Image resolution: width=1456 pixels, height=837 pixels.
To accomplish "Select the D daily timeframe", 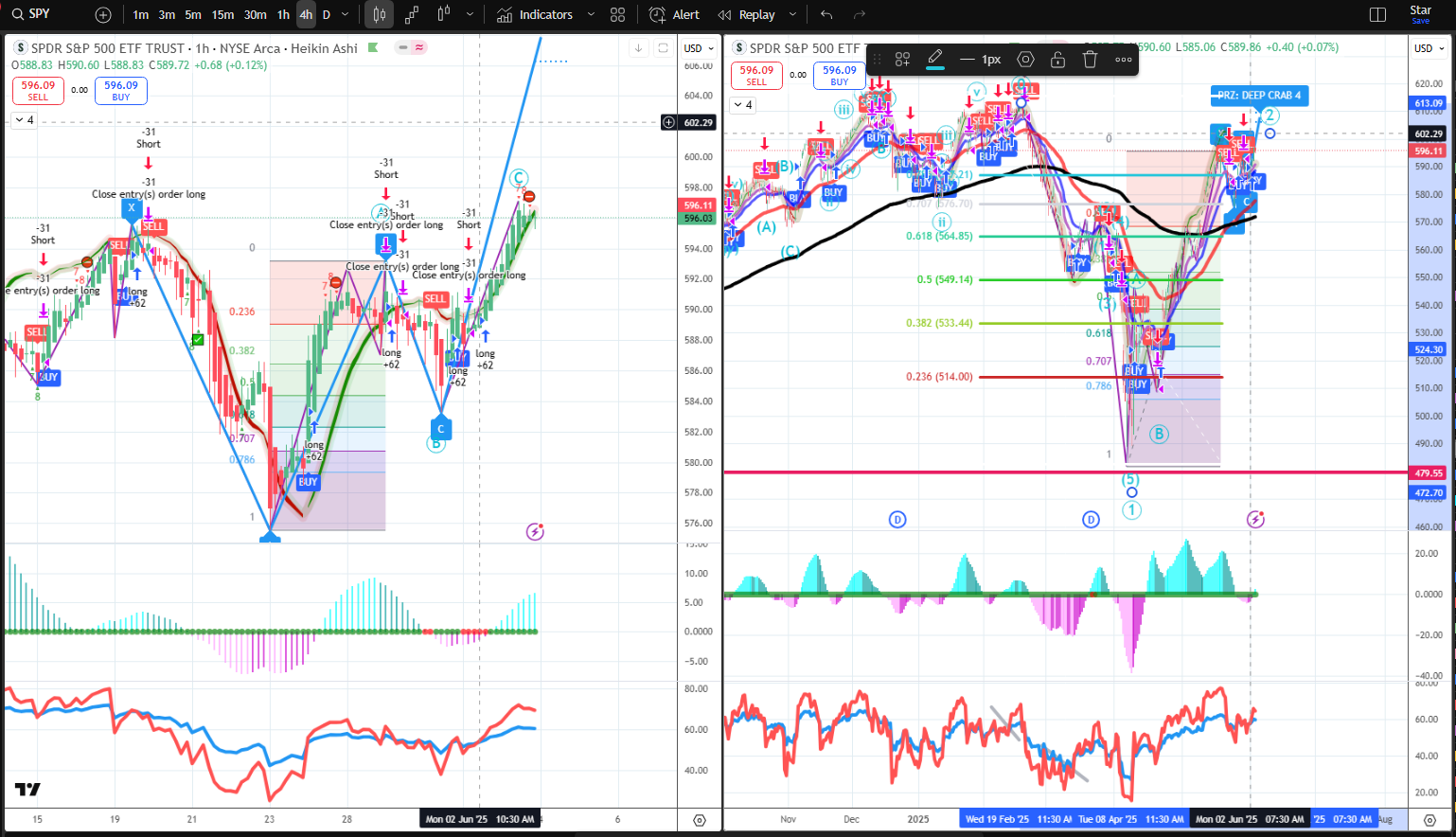I will point(327,15).
